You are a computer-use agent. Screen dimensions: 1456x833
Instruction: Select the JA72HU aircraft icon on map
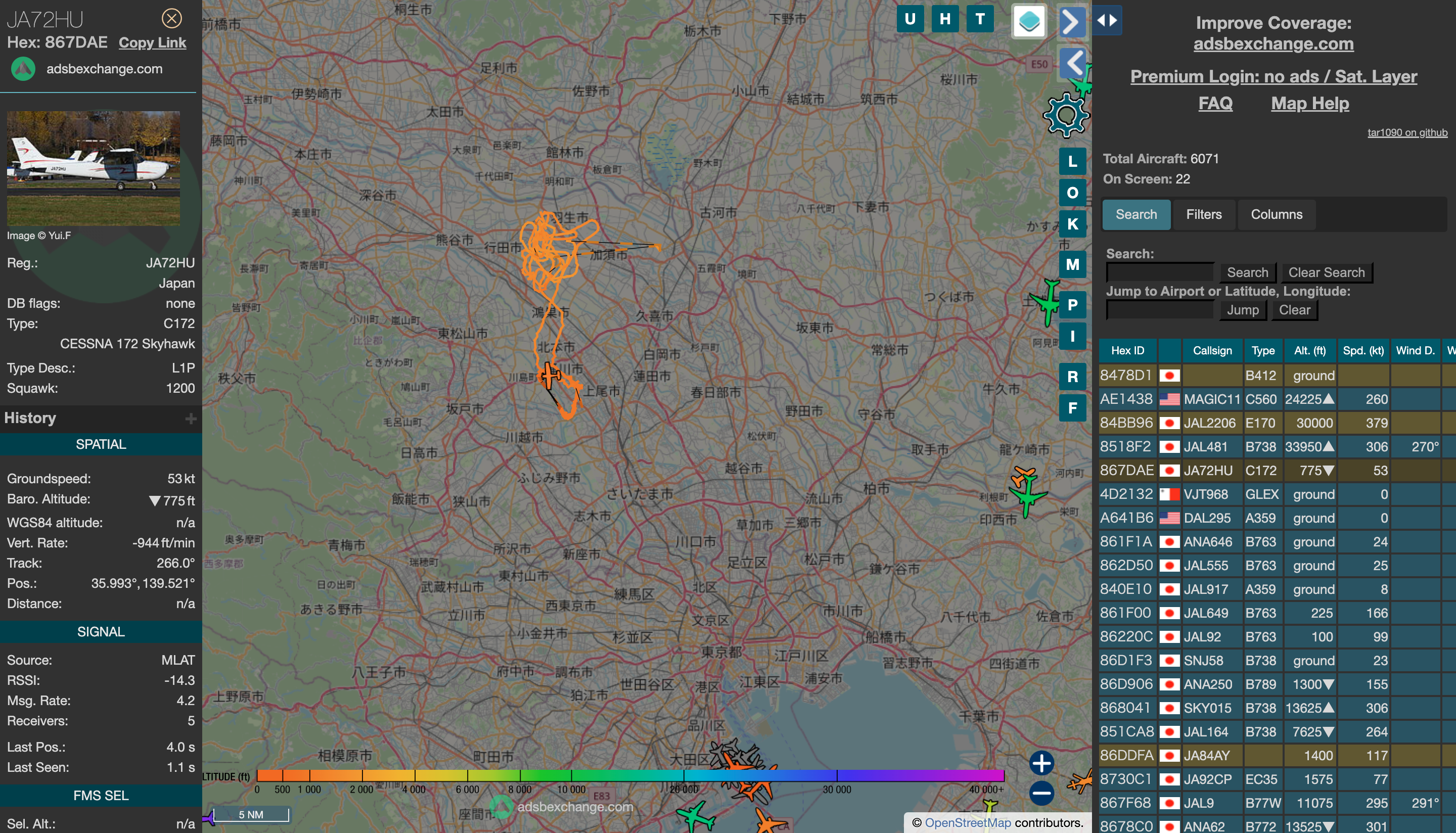click(x=550, y=376)
